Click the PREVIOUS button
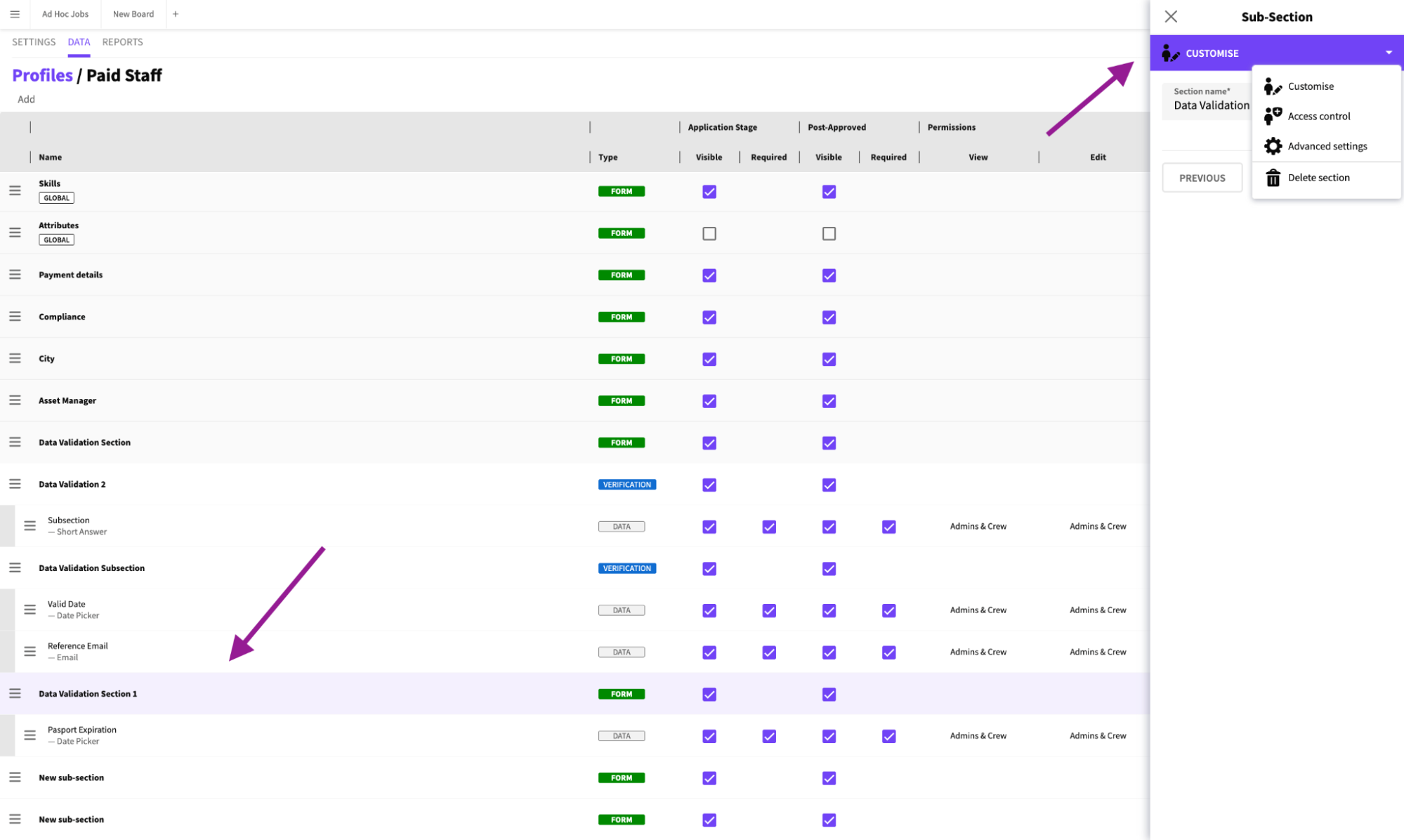The height and width of the screenshot is (840, 1404). pyautogui.click(x=1202, y=178)
